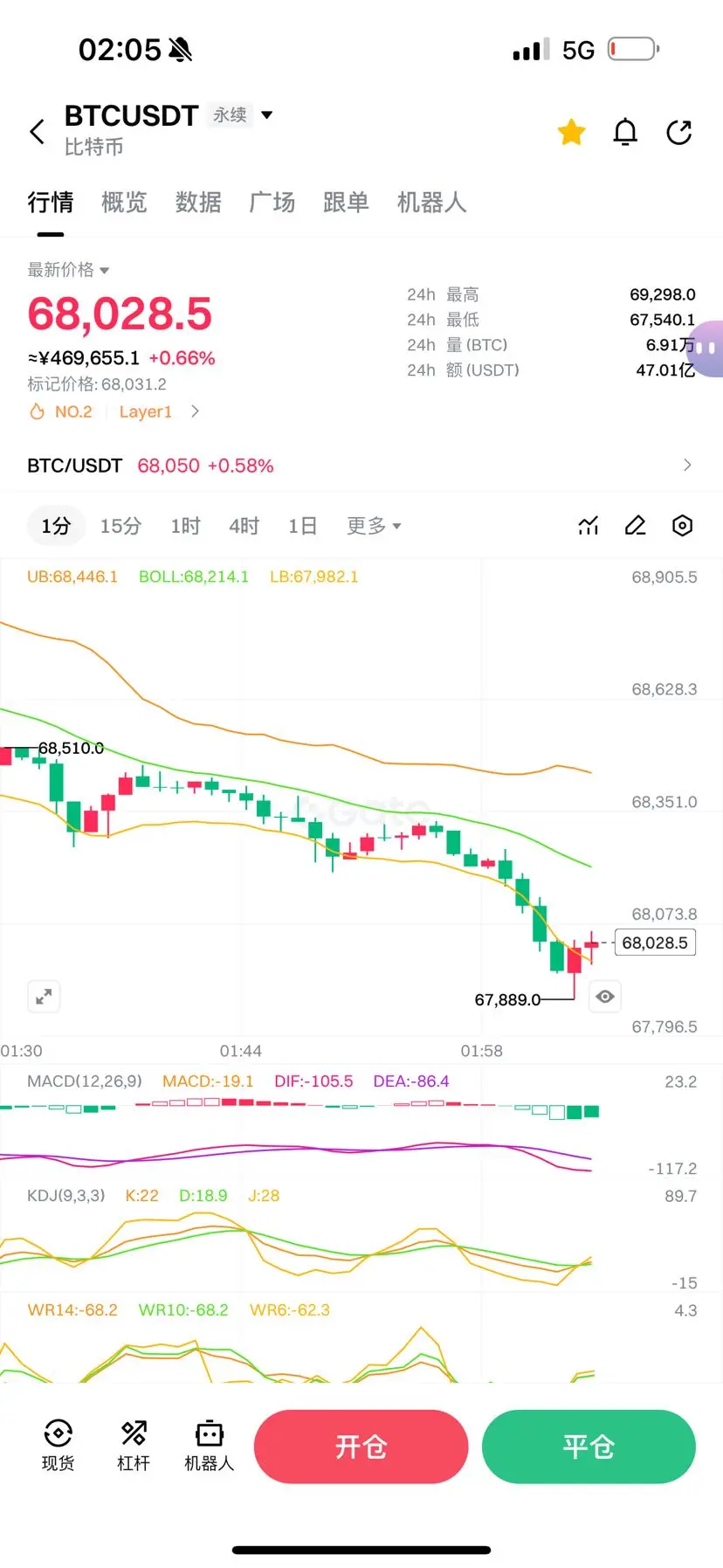Tap the back arrow beside BTCUSDT
This screenshot has height=1568, width=723.
37,132
